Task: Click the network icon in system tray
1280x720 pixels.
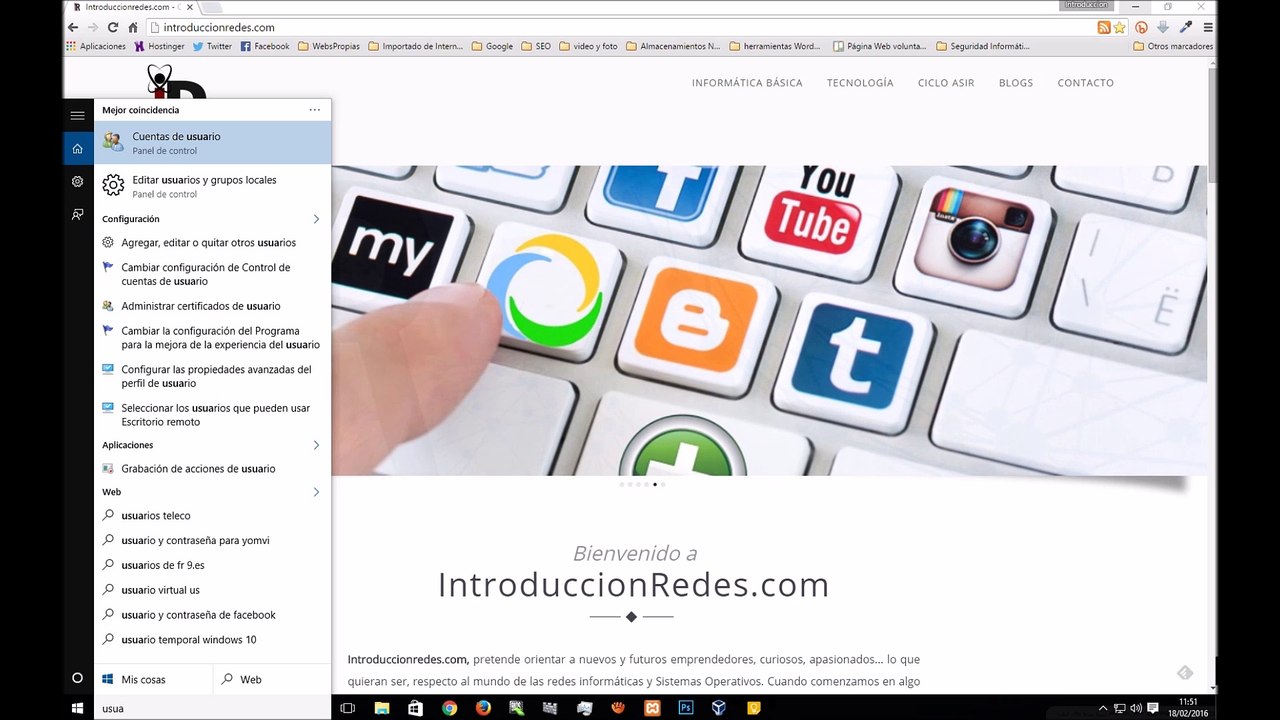Action: (x=1119, y=708)
